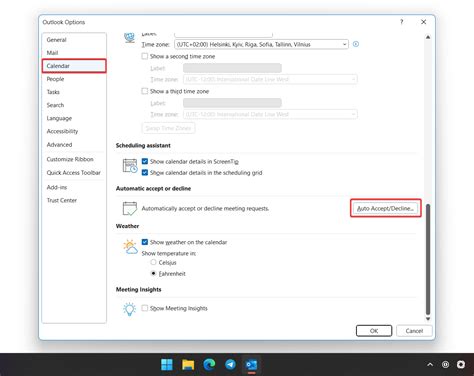
Task: Show hidden system tray icons
Action: pos(430,365)
